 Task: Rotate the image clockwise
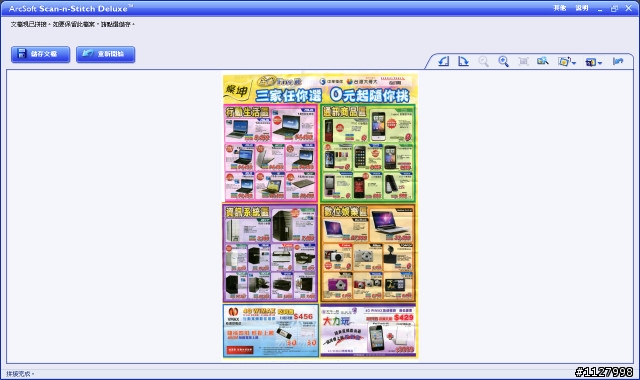pyautogui.click(x=463, y=62)
